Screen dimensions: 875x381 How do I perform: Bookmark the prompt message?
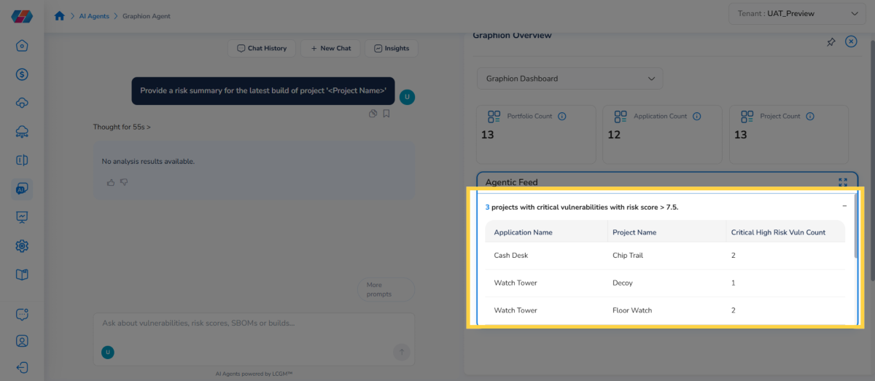(x=386, y=113)
